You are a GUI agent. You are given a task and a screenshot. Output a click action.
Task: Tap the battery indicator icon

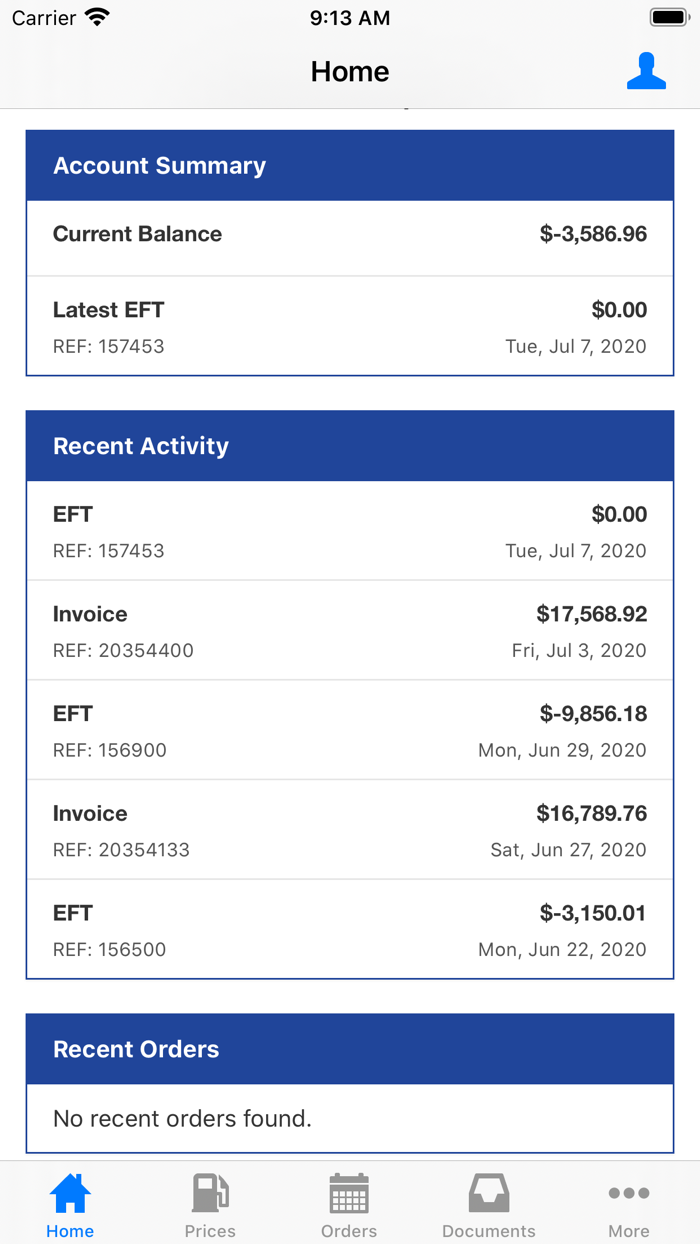tap(669, 18)
